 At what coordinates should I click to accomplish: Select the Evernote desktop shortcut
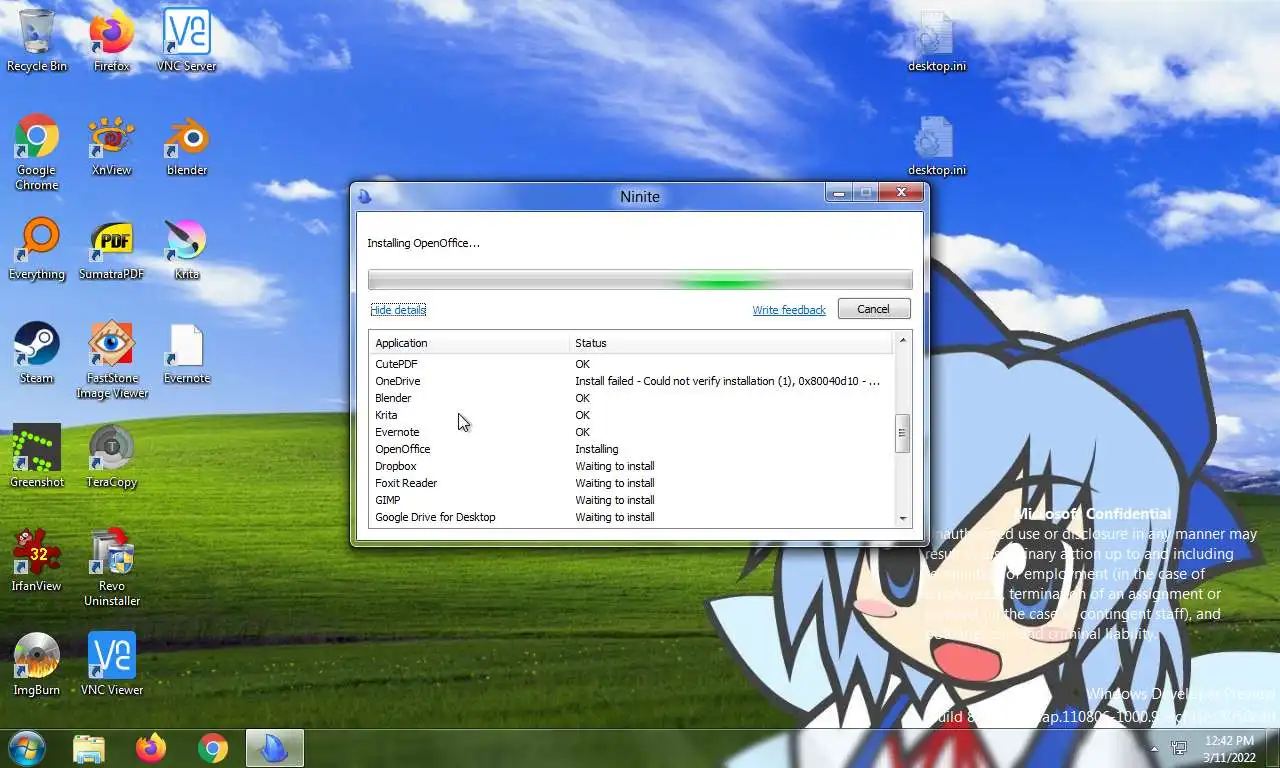tap(186, 352)
